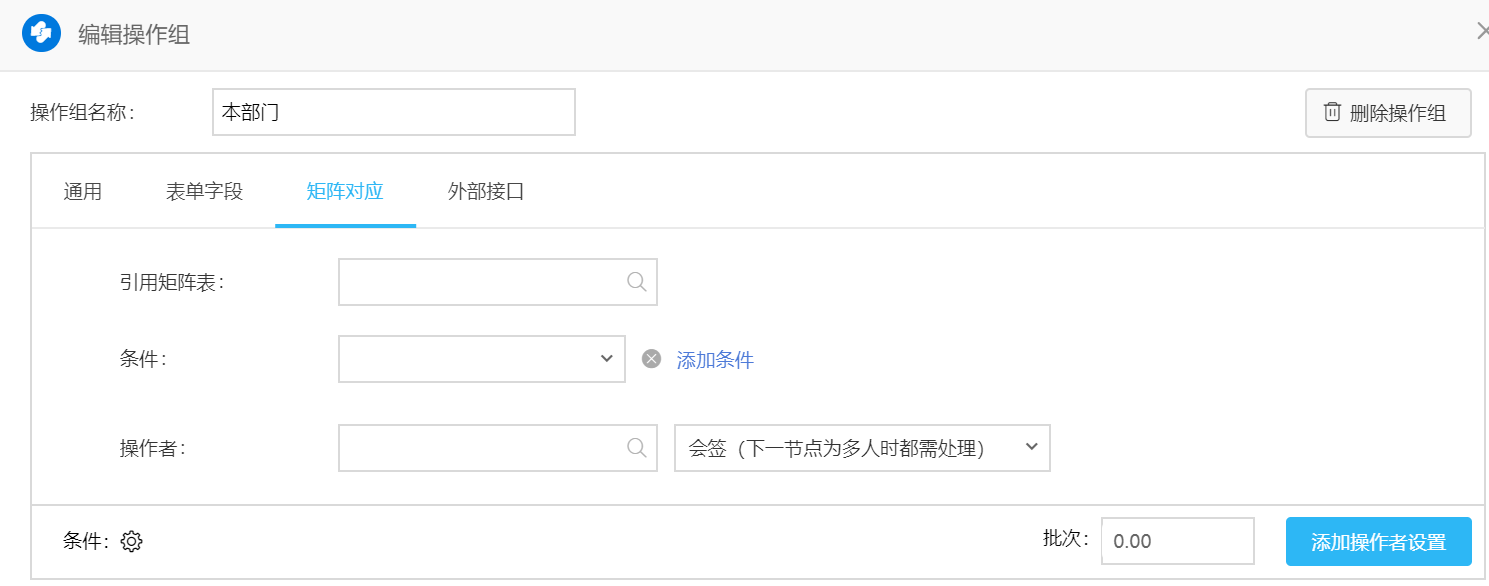Click the search icon in 操作者 field
The height and width of the screenshot is (586, 1489).
(636, 447)
